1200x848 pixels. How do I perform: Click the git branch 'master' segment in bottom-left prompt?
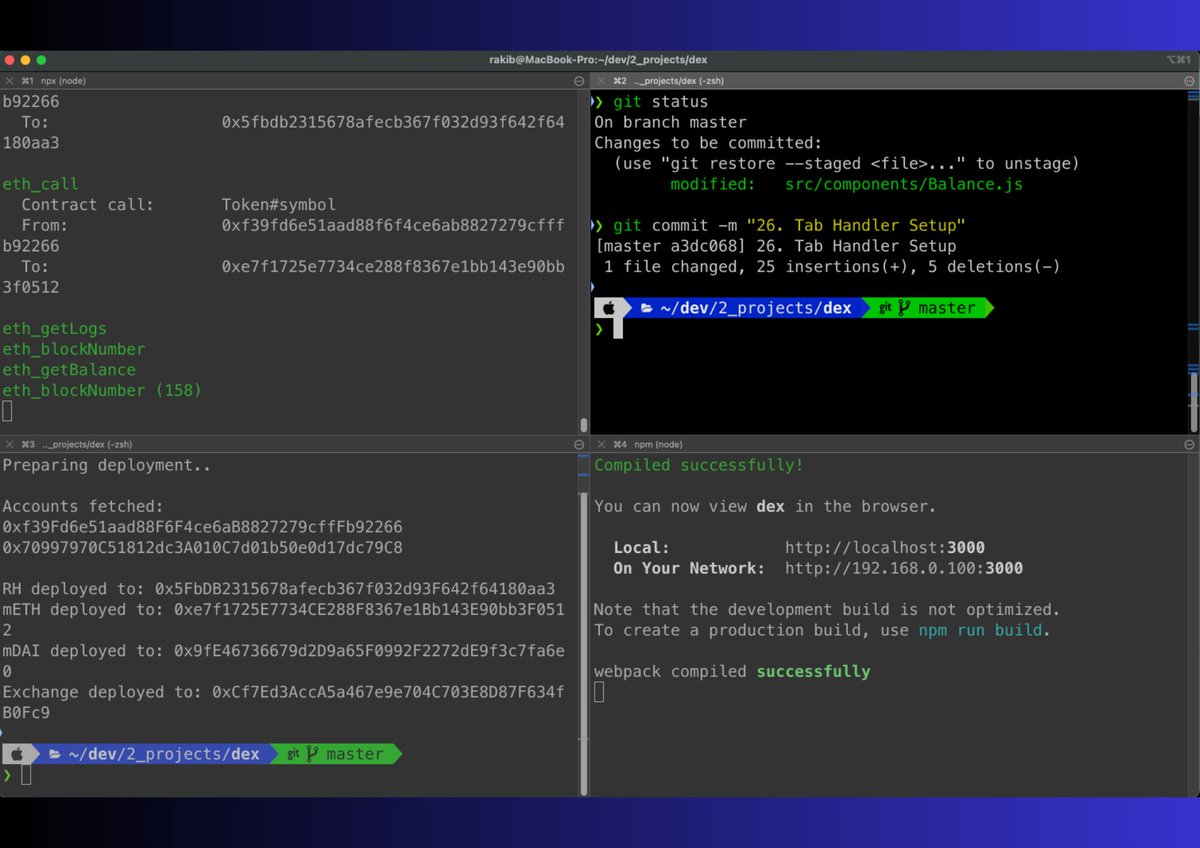coord(335,754)
